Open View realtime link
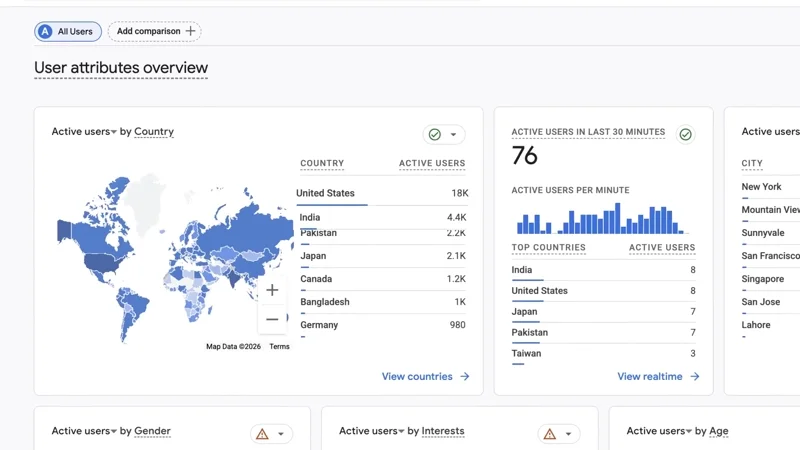The width and height of the screenshot is (800, 450). [x=658, y=377]
